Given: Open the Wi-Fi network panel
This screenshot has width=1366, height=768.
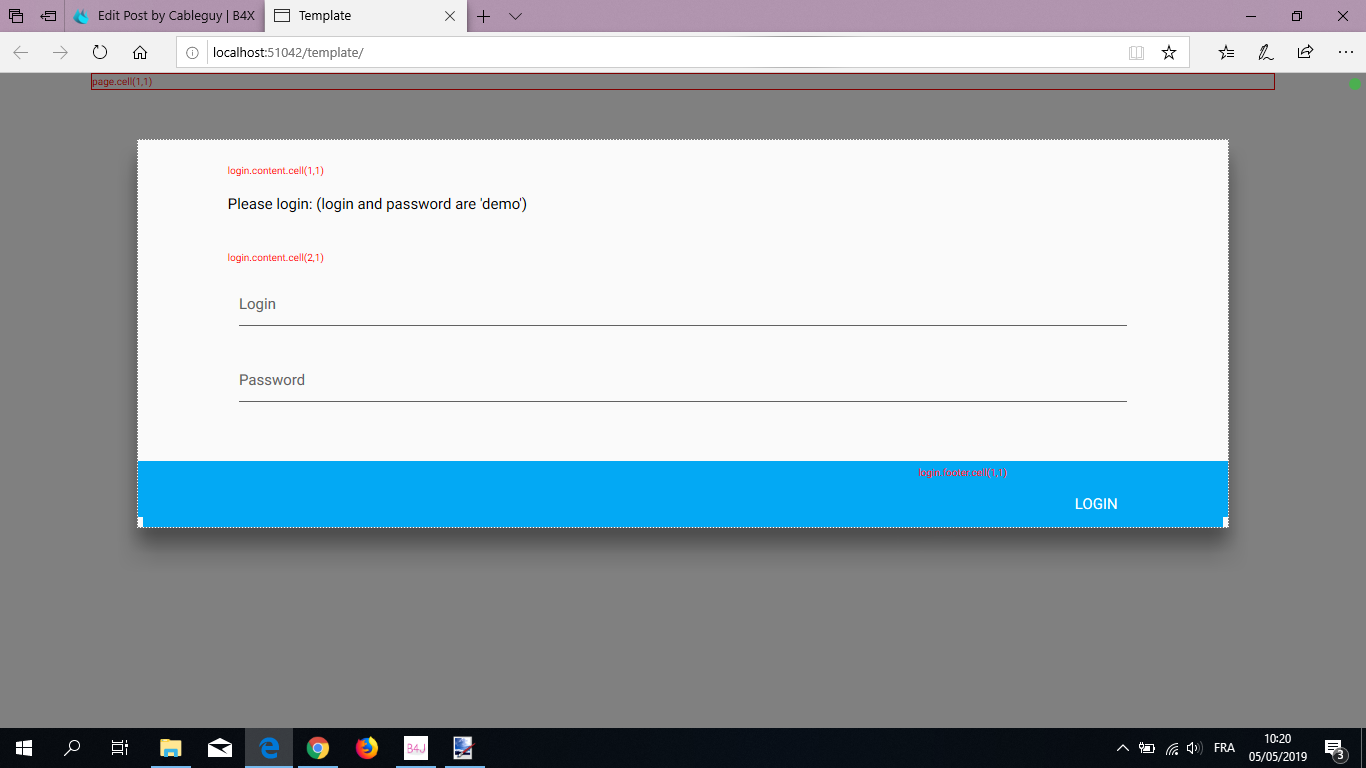Looking at the screenshot, I should pyautogui.click(x=1172, y=748).
